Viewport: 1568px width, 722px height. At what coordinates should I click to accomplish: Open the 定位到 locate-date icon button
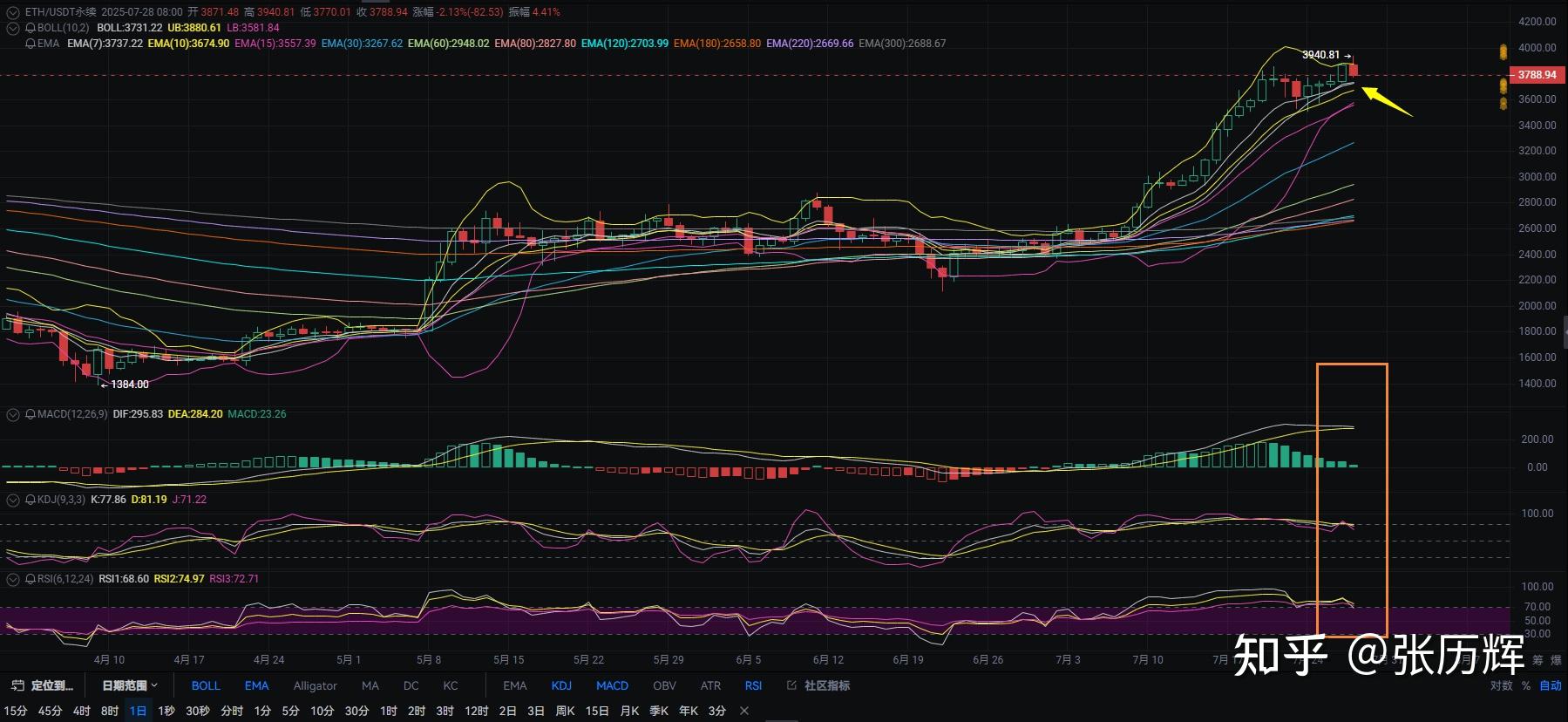pyautogui.click(x=17, y=685)
